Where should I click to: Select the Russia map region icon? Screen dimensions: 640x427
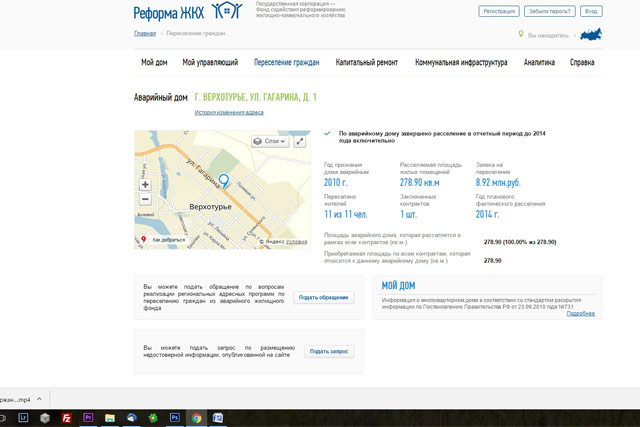(x=590, y=34)
